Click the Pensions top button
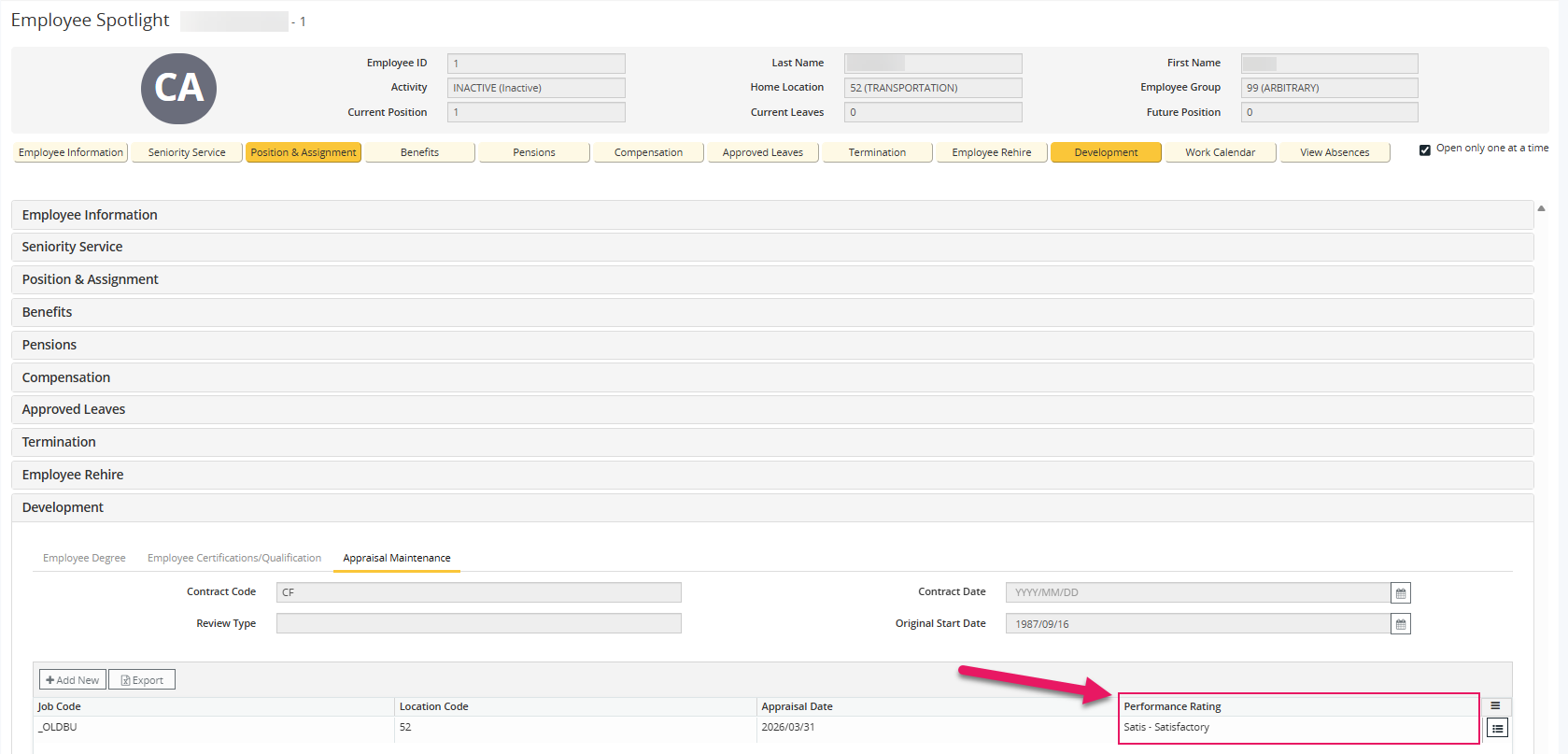 534,152
